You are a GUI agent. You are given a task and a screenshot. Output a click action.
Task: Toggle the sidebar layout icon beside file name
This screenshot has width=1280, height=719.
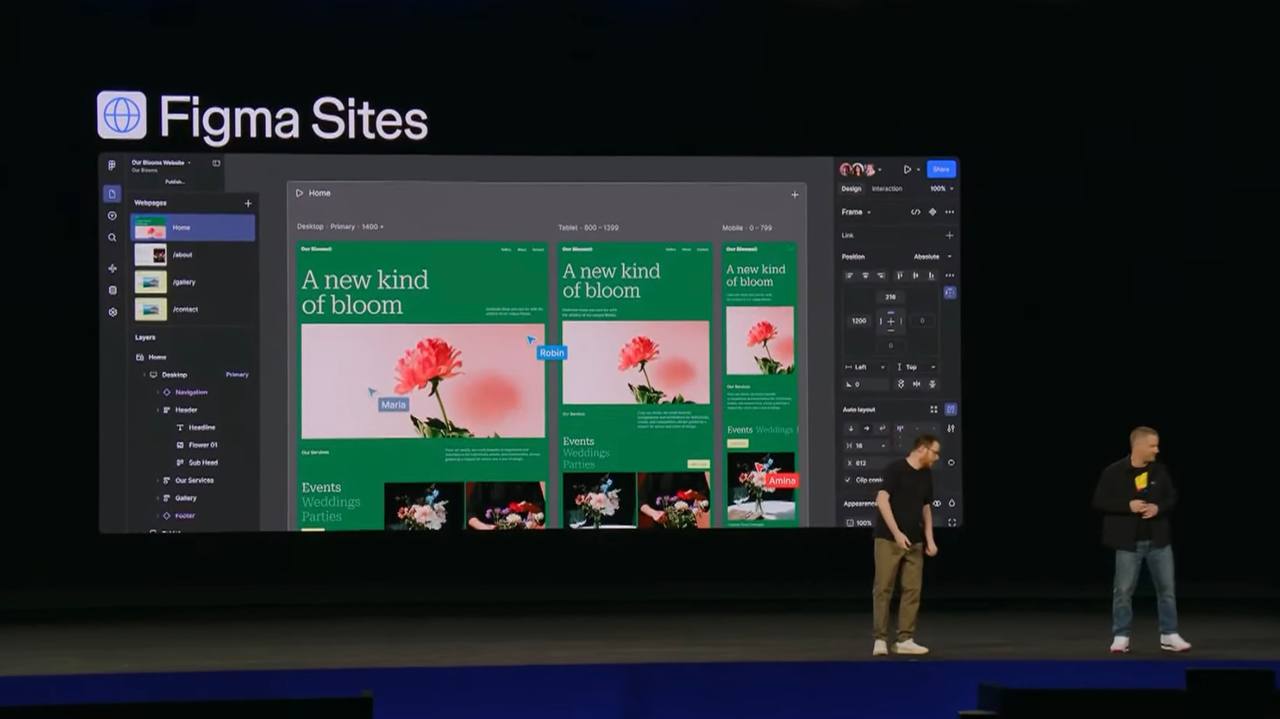[x=216, y=163]
